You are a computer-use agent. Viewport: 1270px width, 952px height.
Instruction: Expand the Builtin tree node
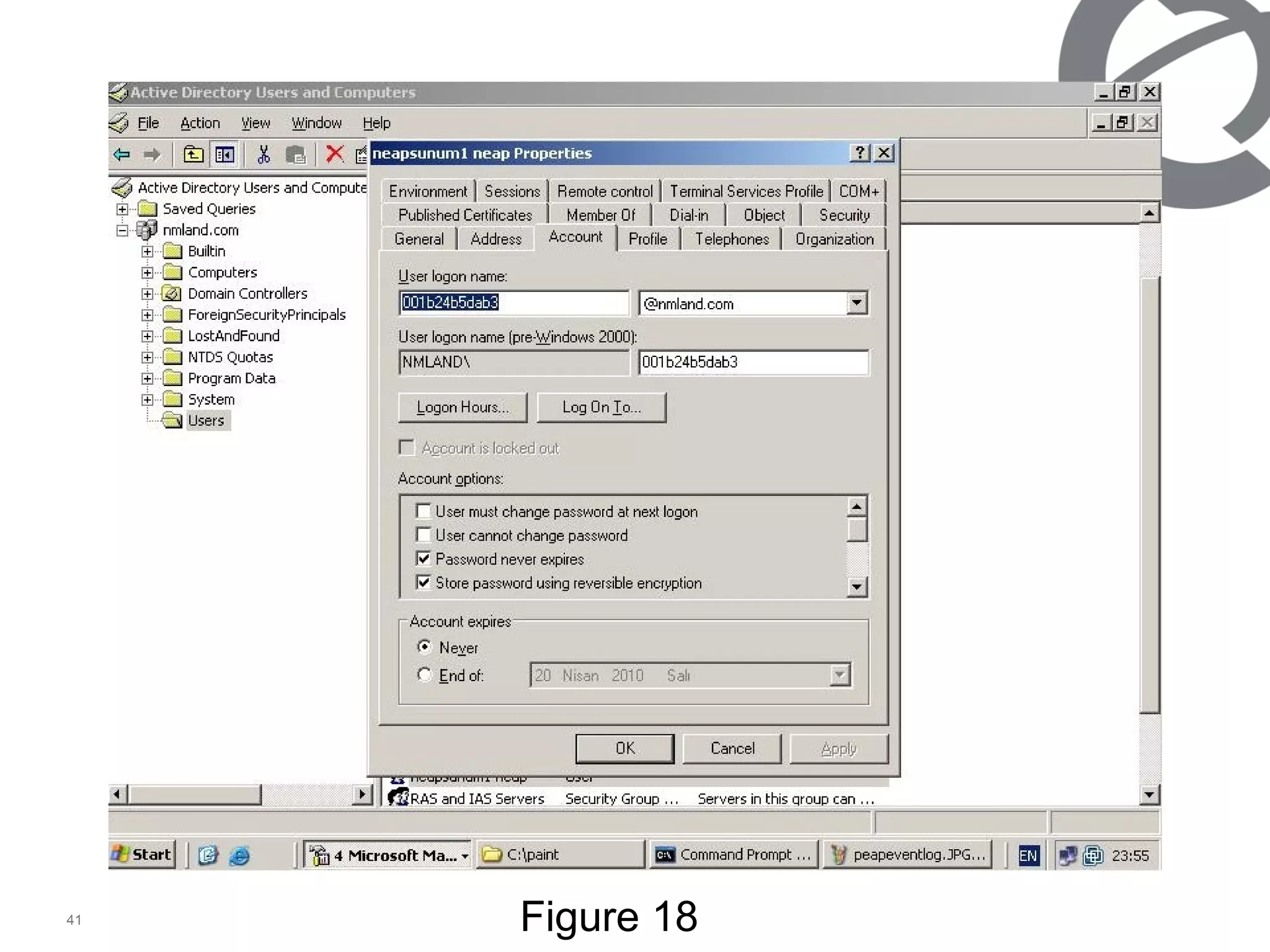147,252
